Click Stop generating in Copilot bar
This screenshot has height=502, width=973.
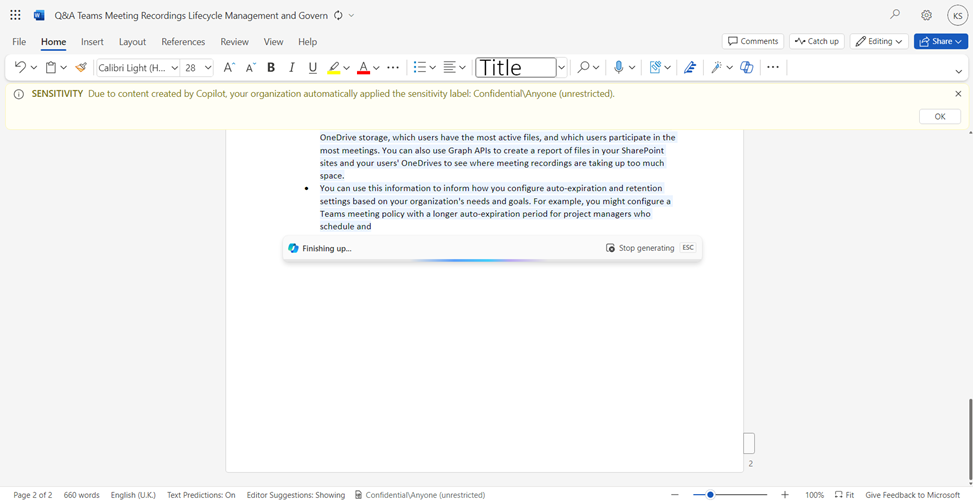tap(640, 248)
